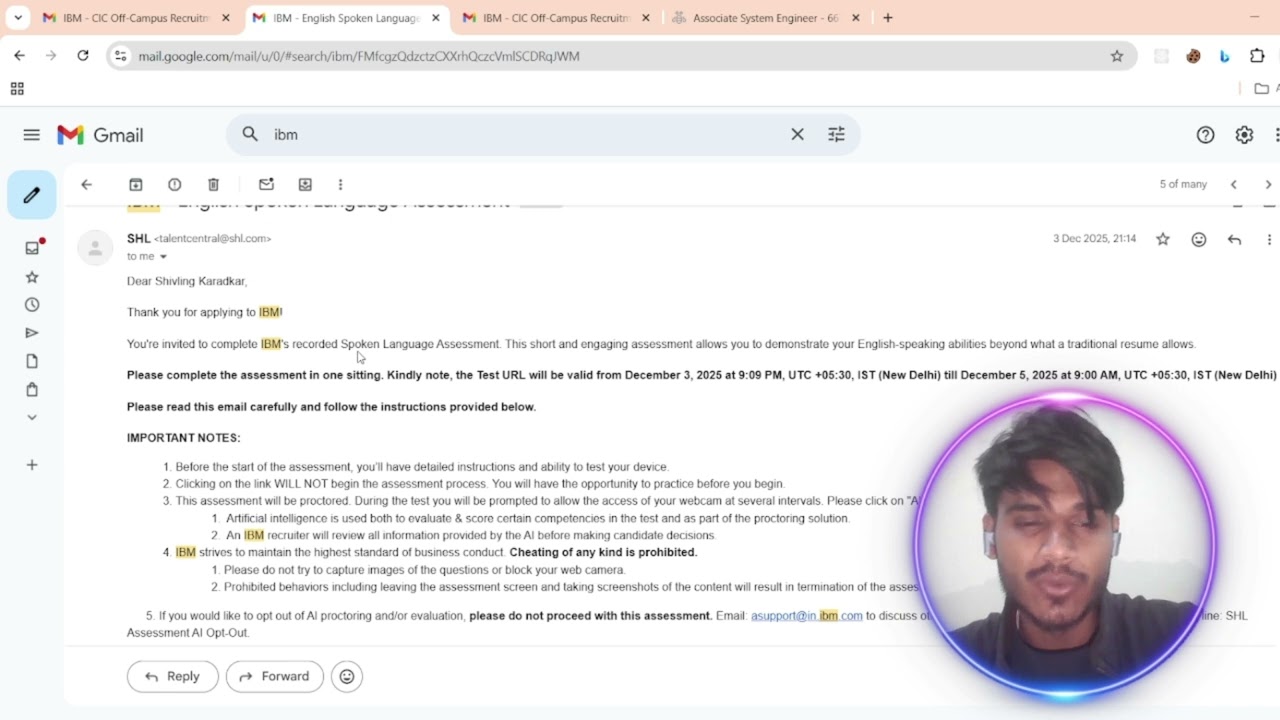Viewport: 1280px width, 720px height.
Task: Click the Gmail logo
Action: 100,135
